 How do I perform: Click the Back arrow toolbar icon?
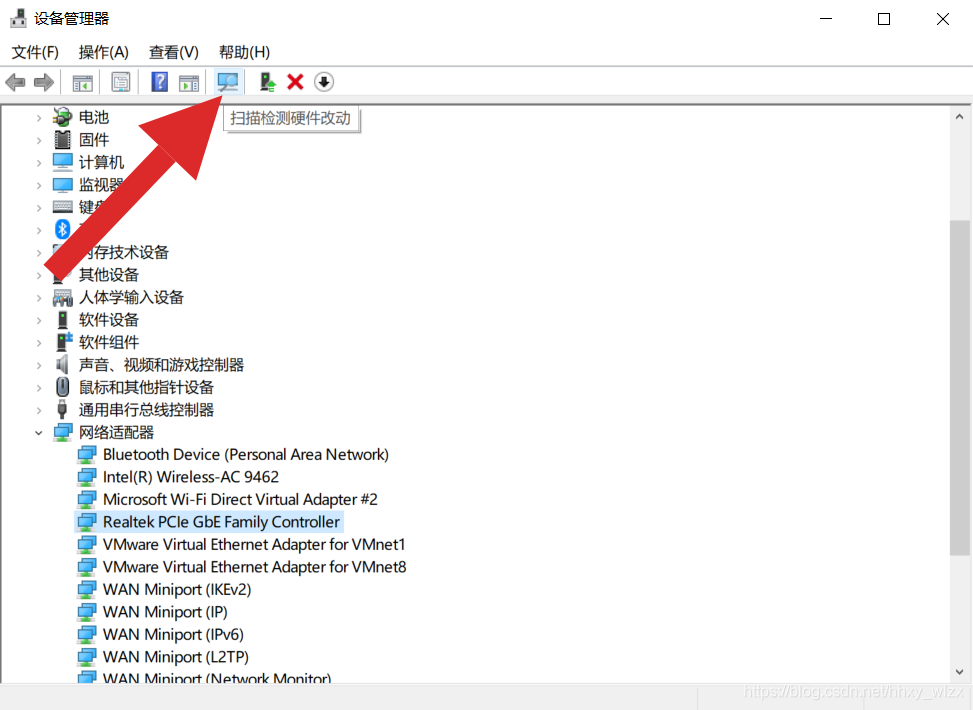16,82
